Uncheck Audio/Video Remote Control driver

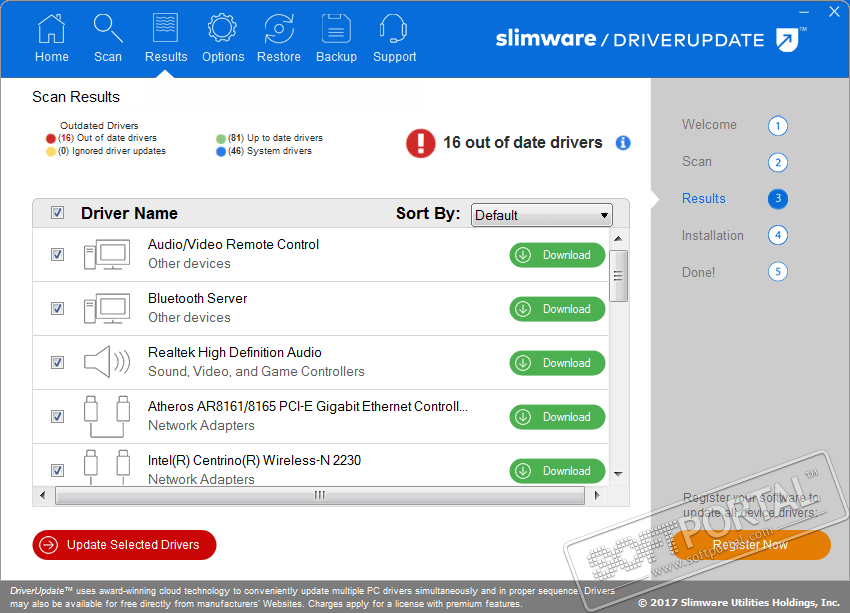click(x=57, y=254)
